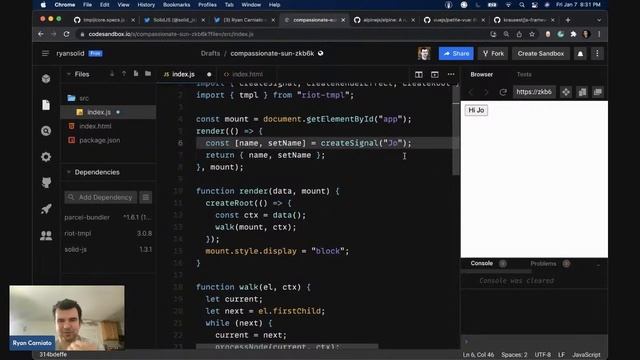This screenshot has height=360, width=640.
Task: Open the Chrome Bookmarks menu
Action: point(176,5)
